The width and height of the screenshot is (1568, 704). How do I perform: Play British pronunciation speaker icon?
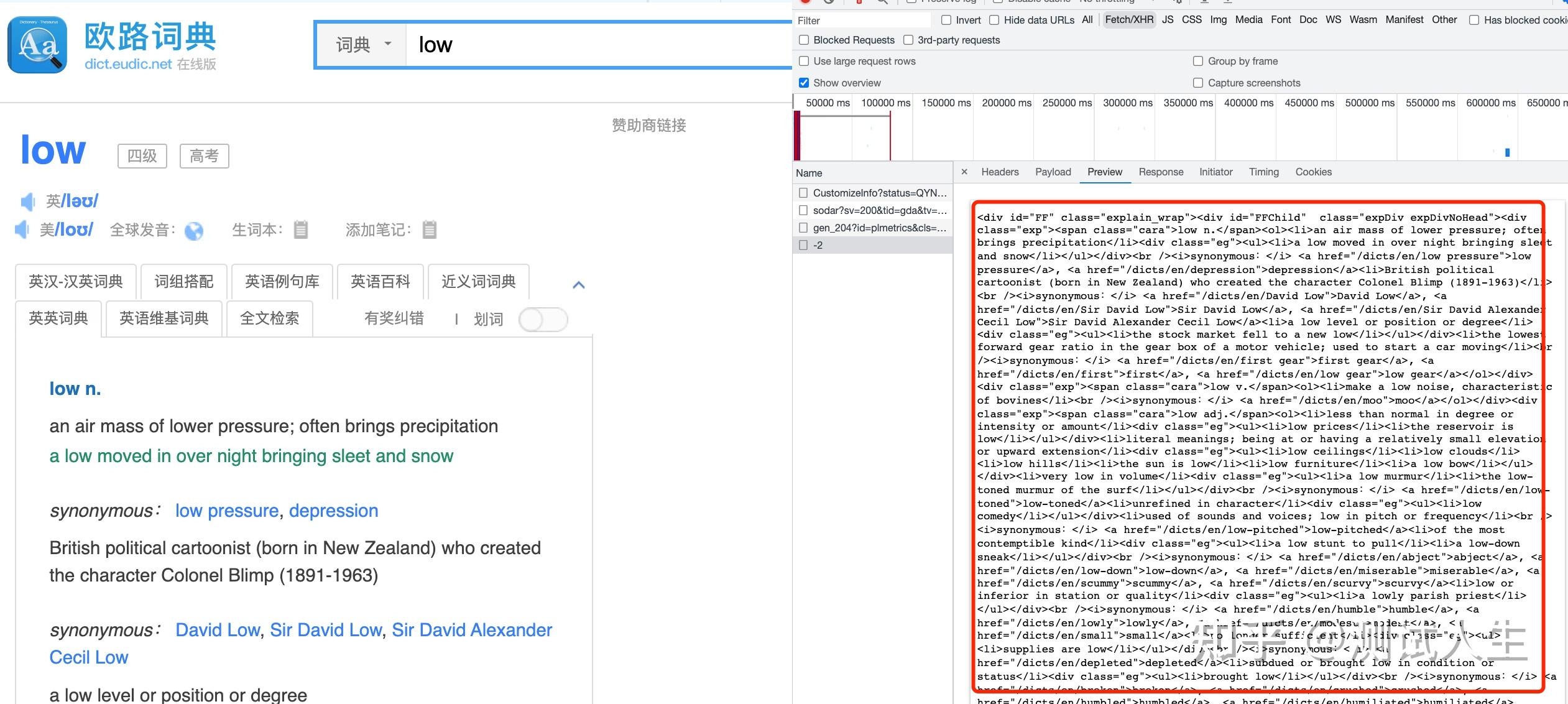[x=27, y=201]
